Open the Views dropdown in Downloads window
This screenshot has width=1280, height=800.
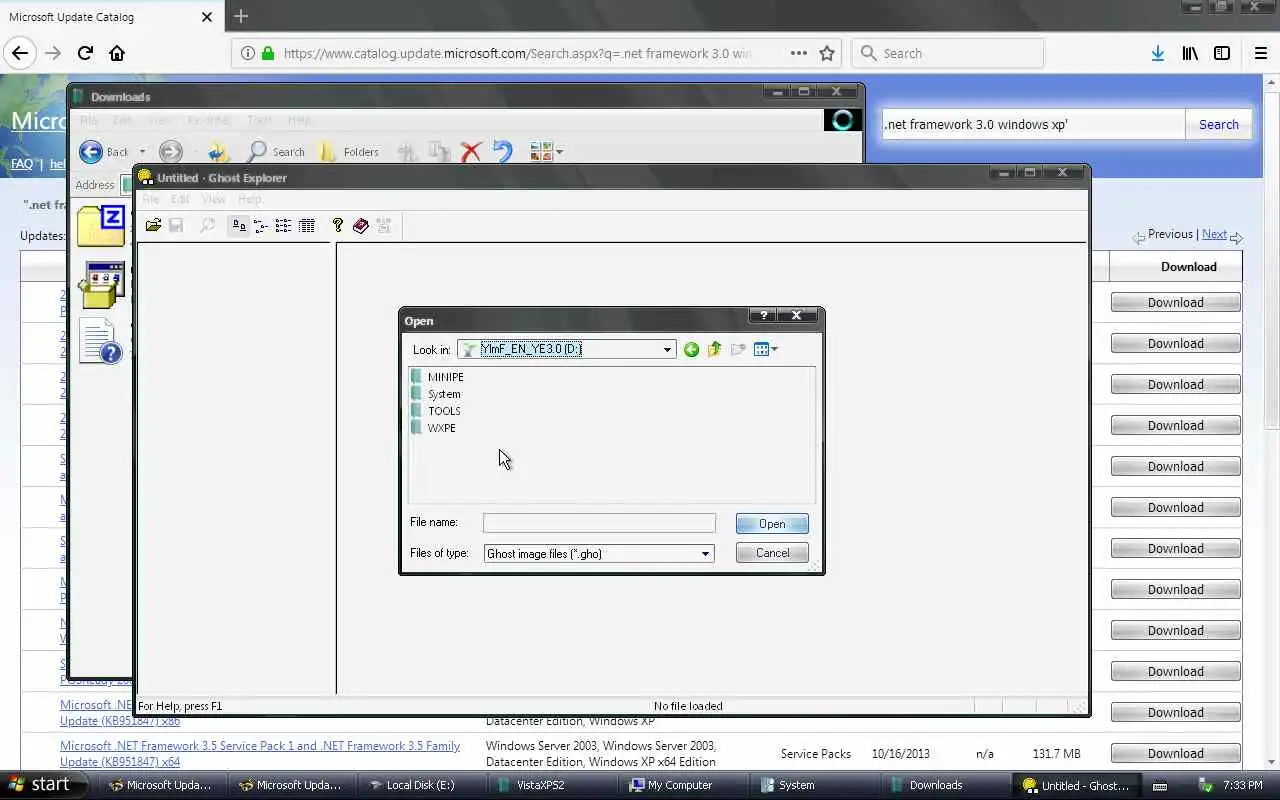tap(546, 152)
